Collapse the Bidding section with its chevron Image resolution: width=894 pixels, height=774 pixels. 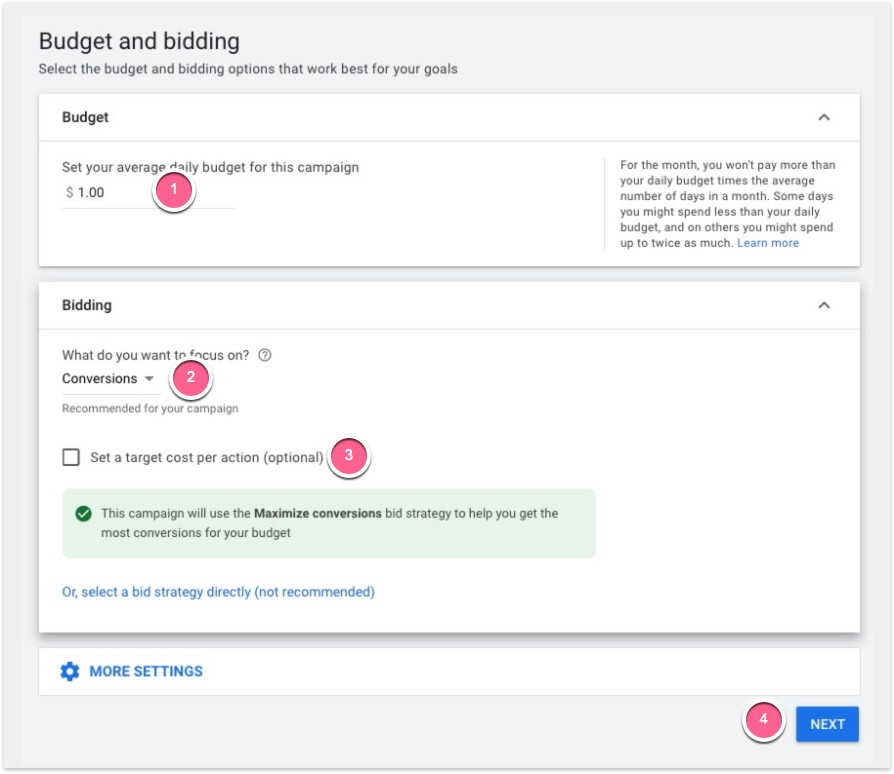click(x=823, y=305)
